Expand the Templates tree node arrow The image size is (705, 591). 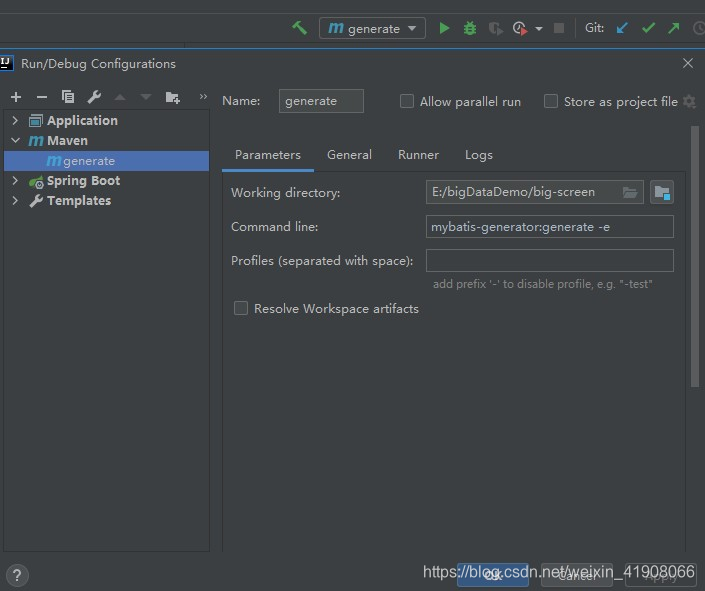pyautogui.click(x=15, y=200)
